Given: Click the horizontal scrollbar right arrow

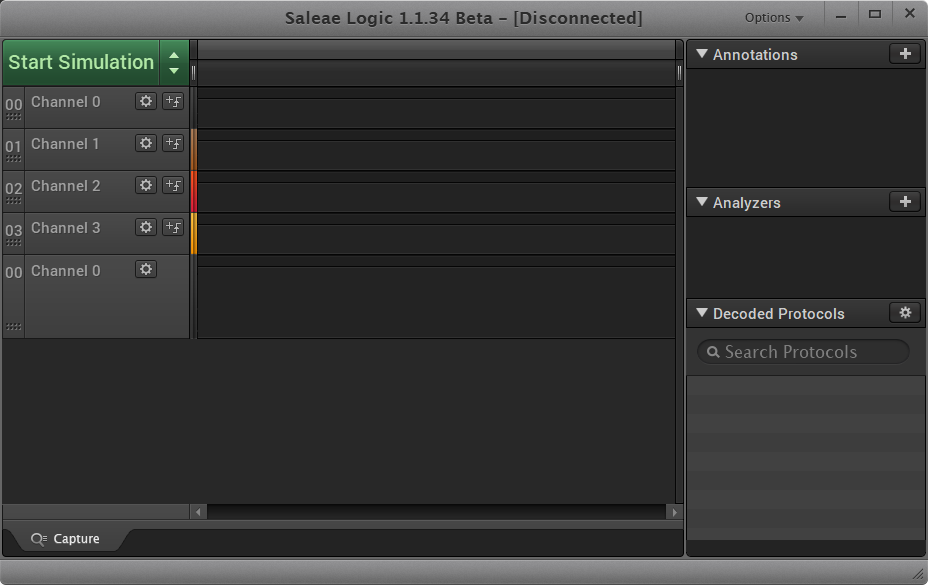Looking at the screenshot, I should click(674, 512).
